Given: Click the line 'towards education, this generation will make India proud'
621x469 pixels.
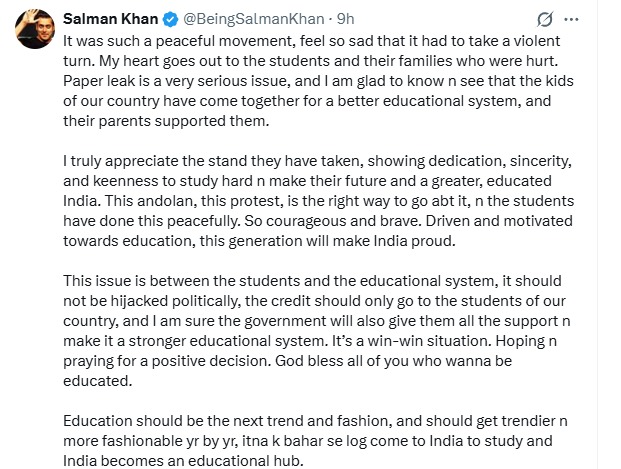Looking at the screenshot, I should pyautogui.click(x=259, y=241).
